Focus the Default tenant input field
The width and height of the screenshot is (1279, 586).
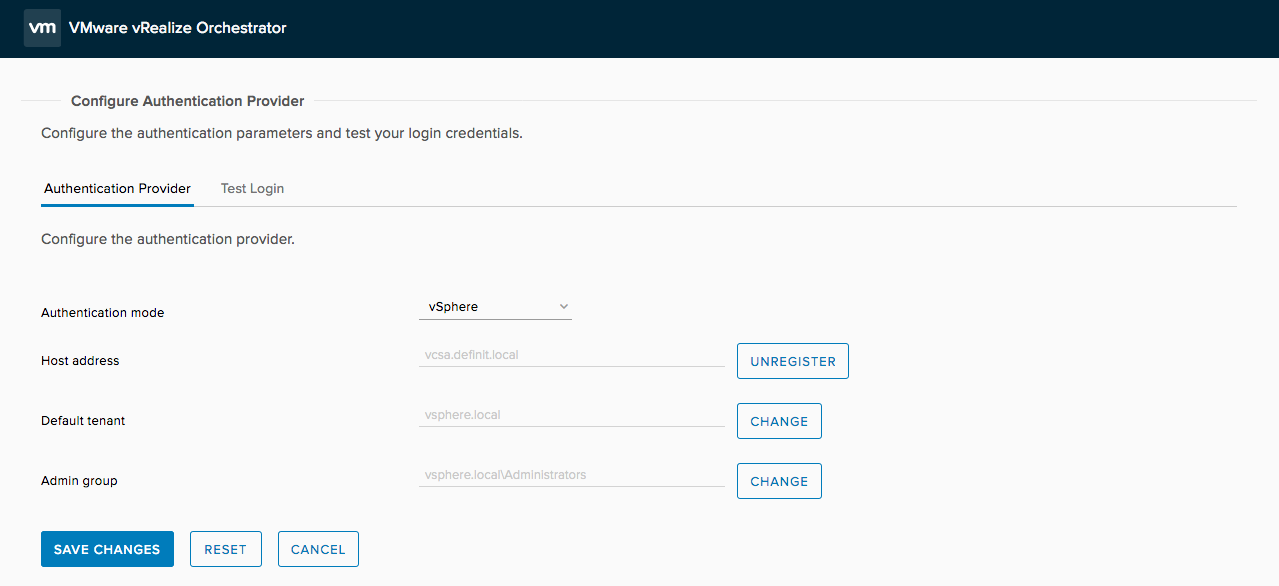(572, 415)
